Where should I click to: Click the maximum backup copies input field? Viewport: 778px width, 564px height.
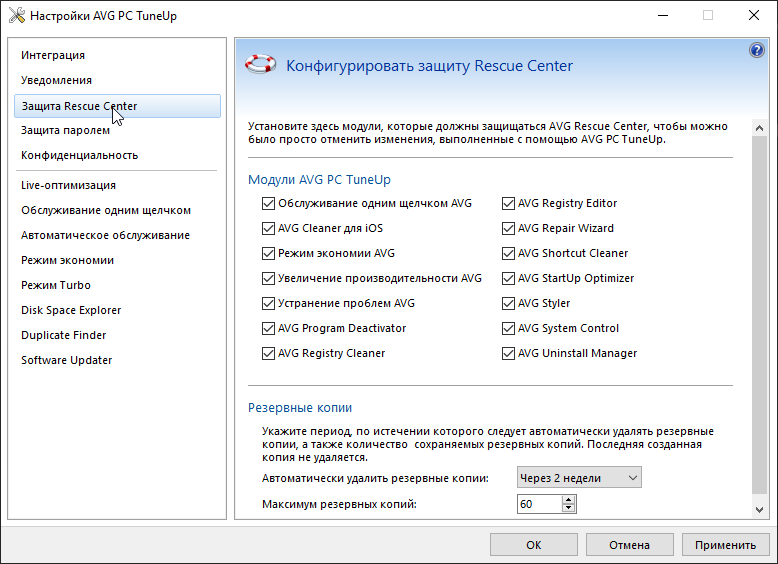click(539, 504)
